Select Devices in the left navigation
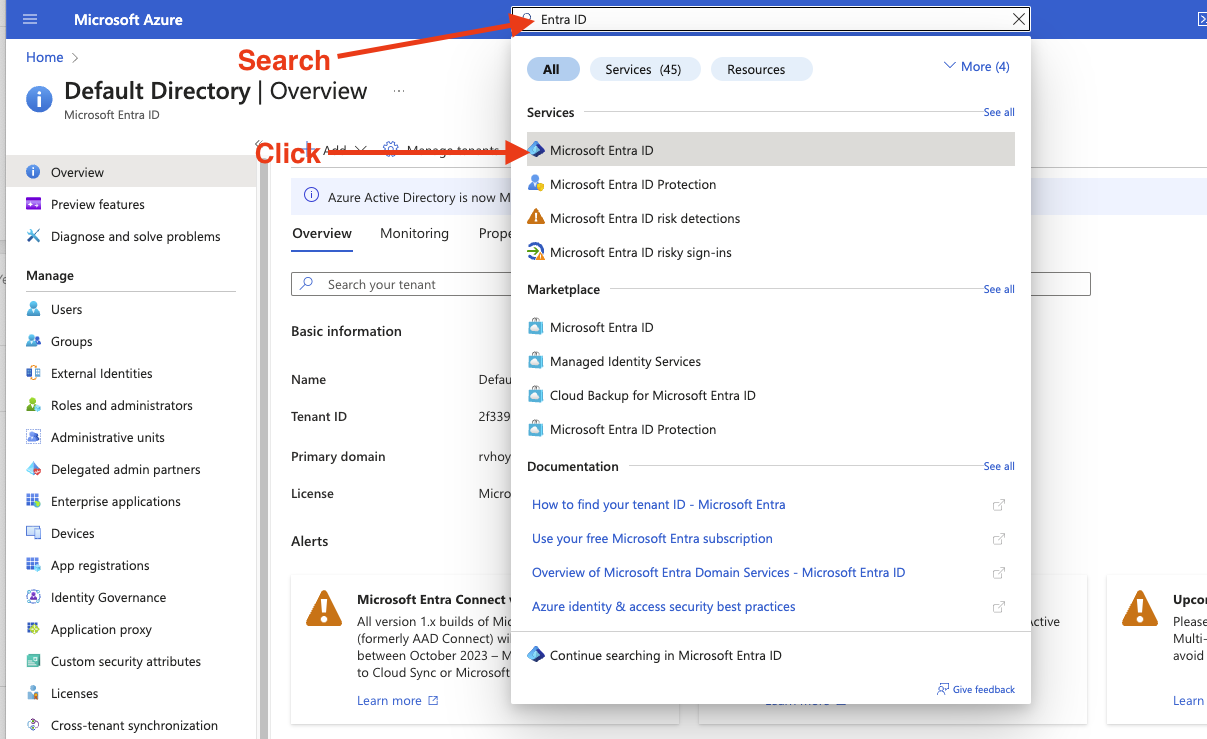The image size is (1207, 739). coord(71,533)
